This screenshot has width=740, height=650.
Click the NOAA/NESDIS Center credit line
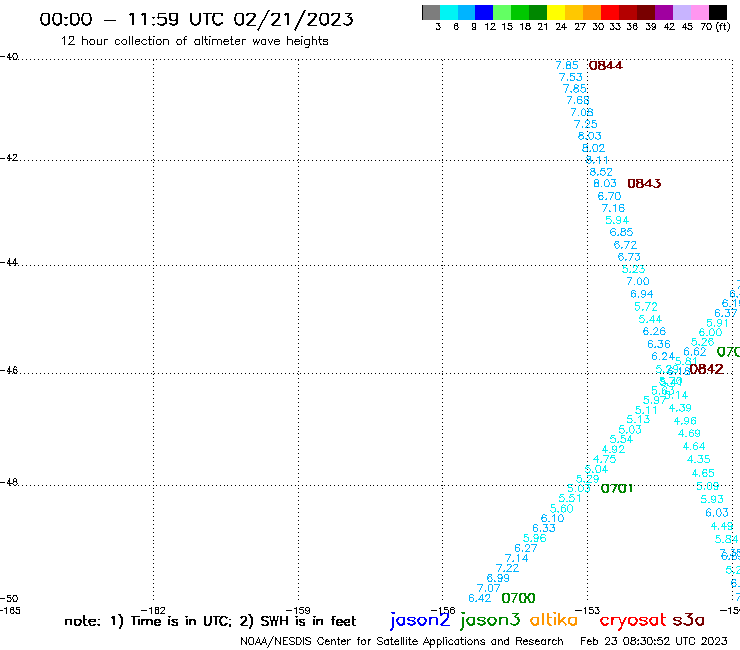click(402, 642)
